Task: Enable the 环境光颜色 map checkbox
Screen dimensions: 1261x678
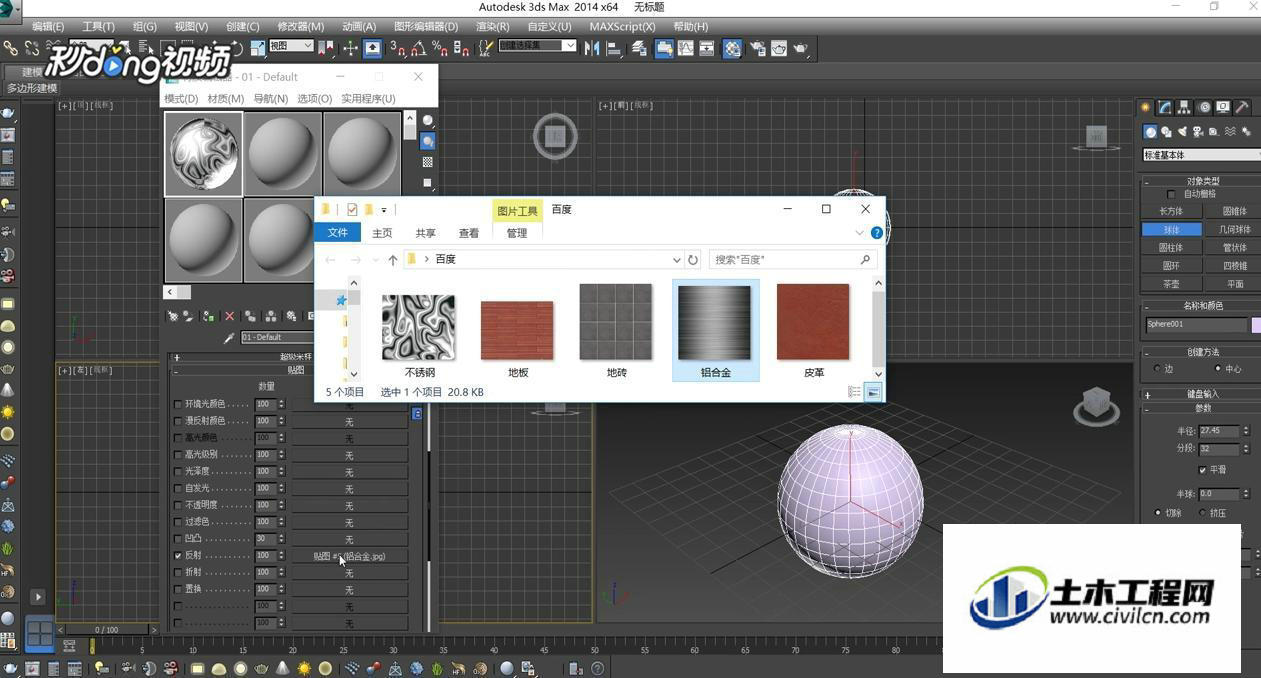Action: [x=178, y=404]
